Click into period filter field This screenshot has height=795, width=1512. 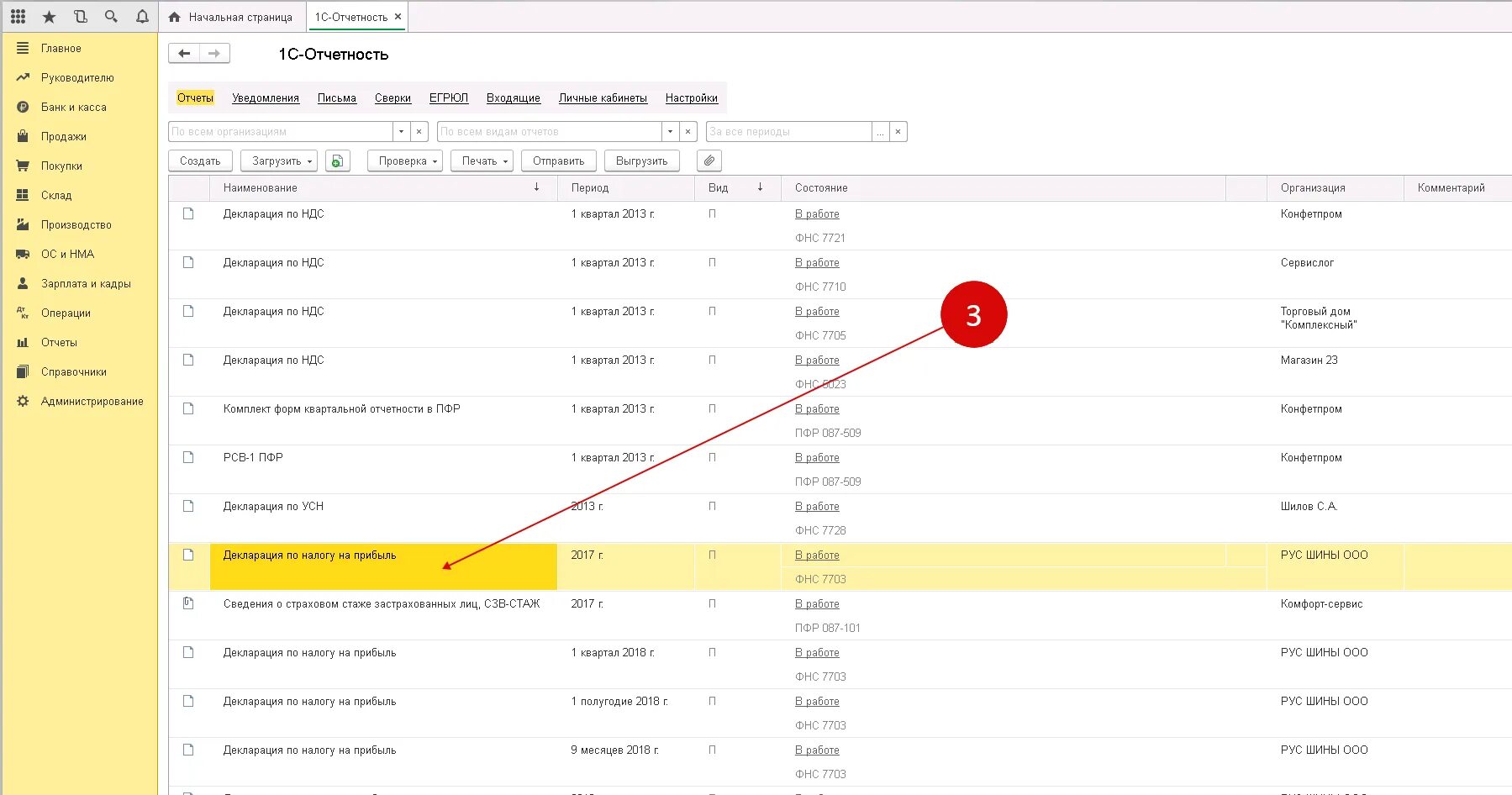(x=789, y=131)
